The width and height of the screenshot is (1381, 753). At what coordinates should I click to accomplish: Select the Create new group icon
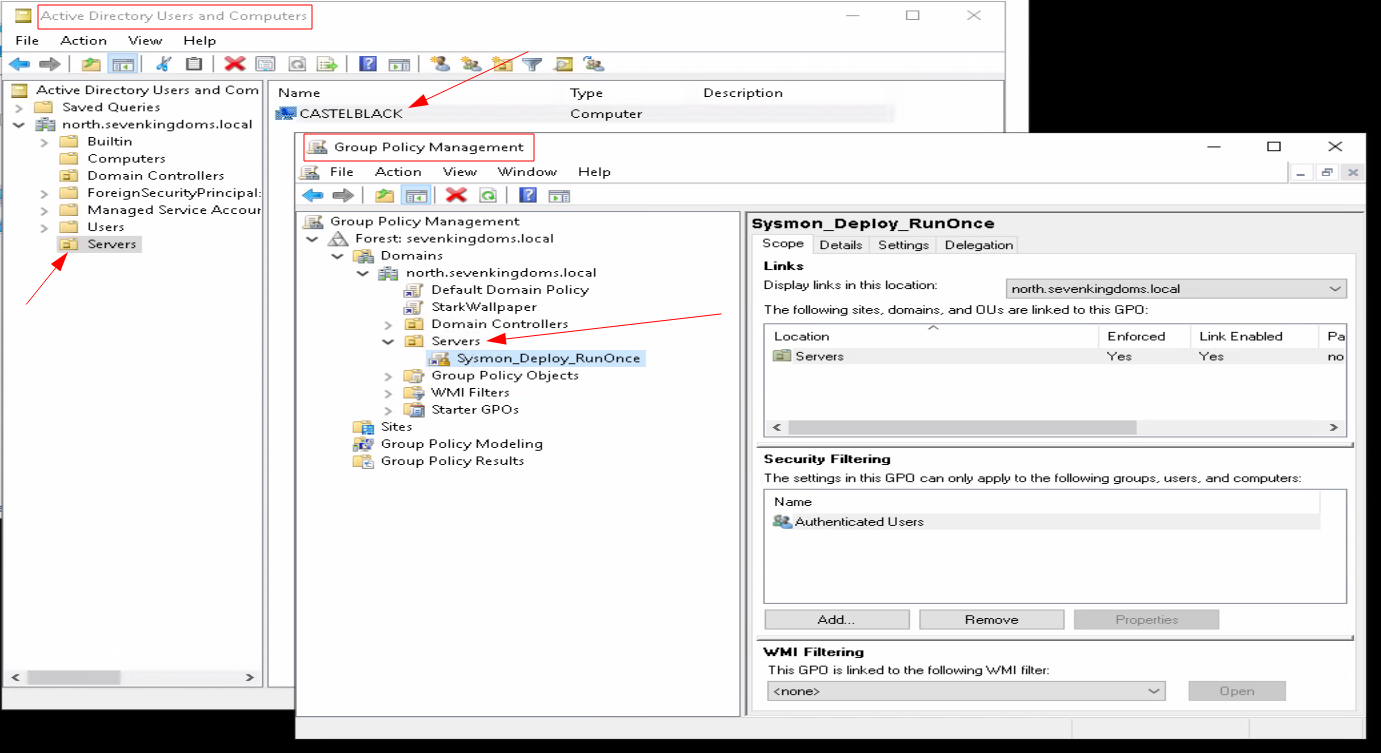click(471, 64)
